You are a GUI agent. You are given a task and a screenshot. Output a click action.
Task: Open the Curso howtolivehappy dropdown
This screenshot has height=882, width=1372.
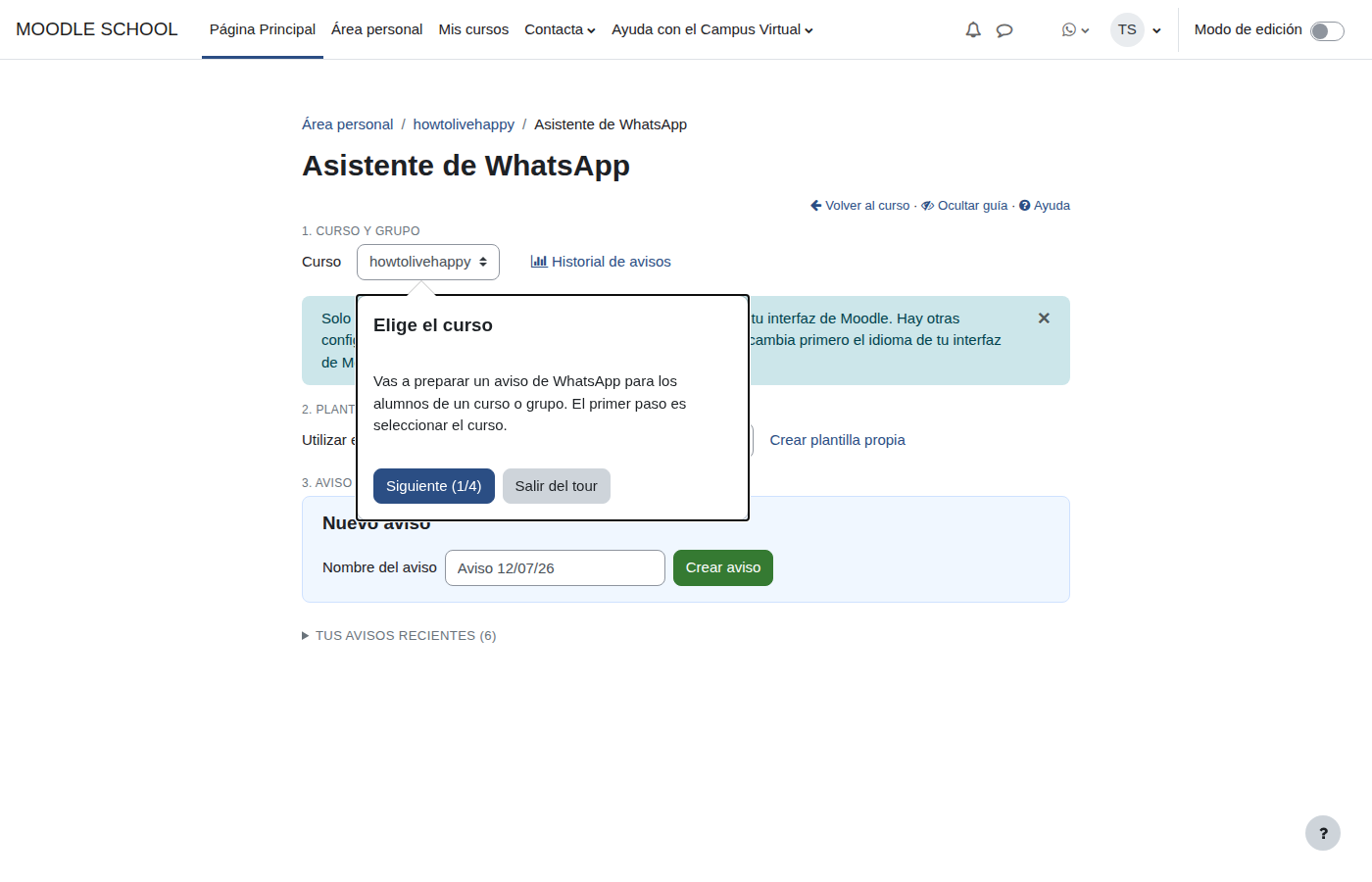[x=428, y=262]
